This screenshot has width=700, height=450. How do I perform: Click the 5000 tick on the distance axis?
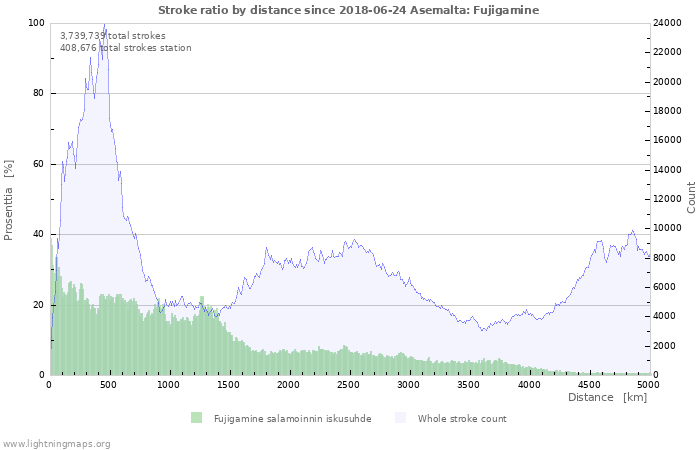648,384
